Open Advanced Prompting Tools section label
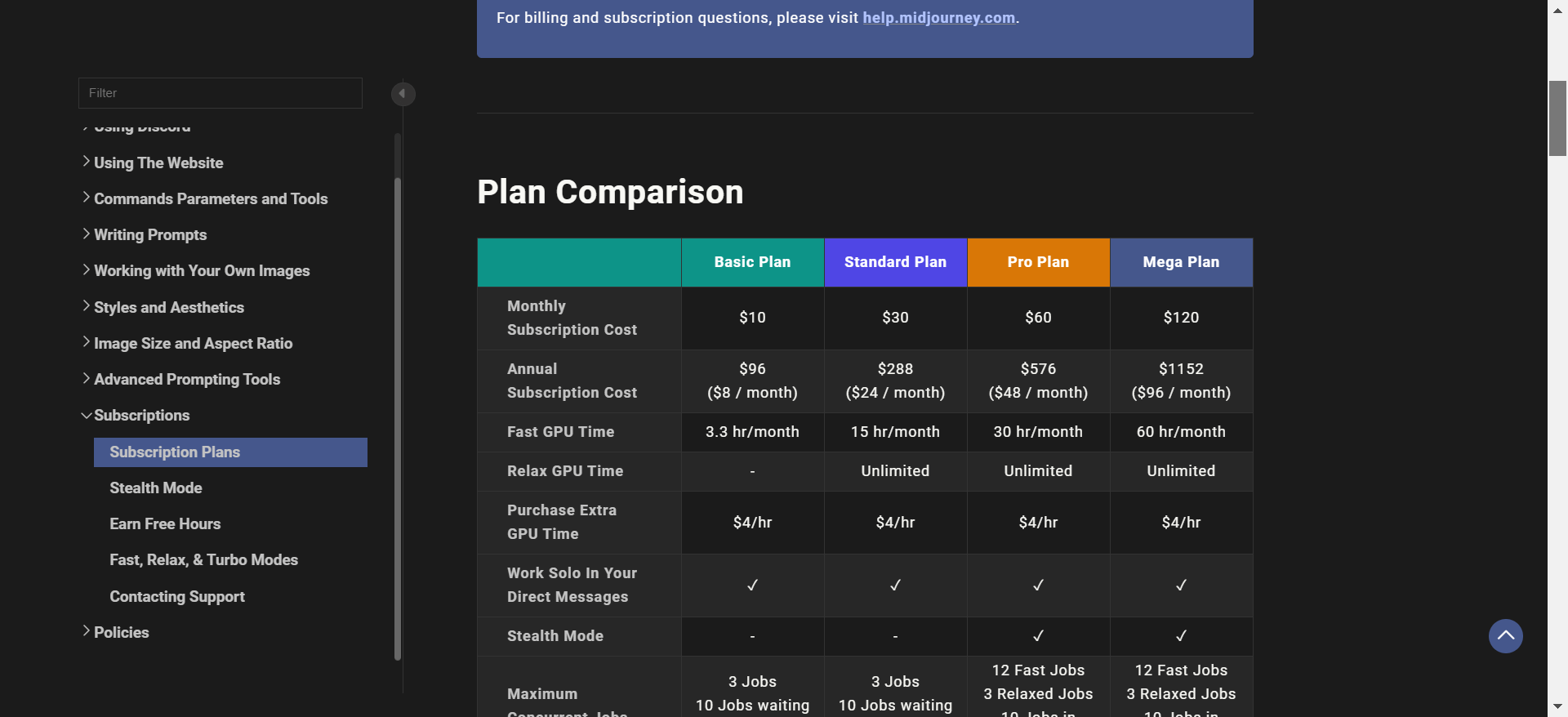 coord(187,380)
